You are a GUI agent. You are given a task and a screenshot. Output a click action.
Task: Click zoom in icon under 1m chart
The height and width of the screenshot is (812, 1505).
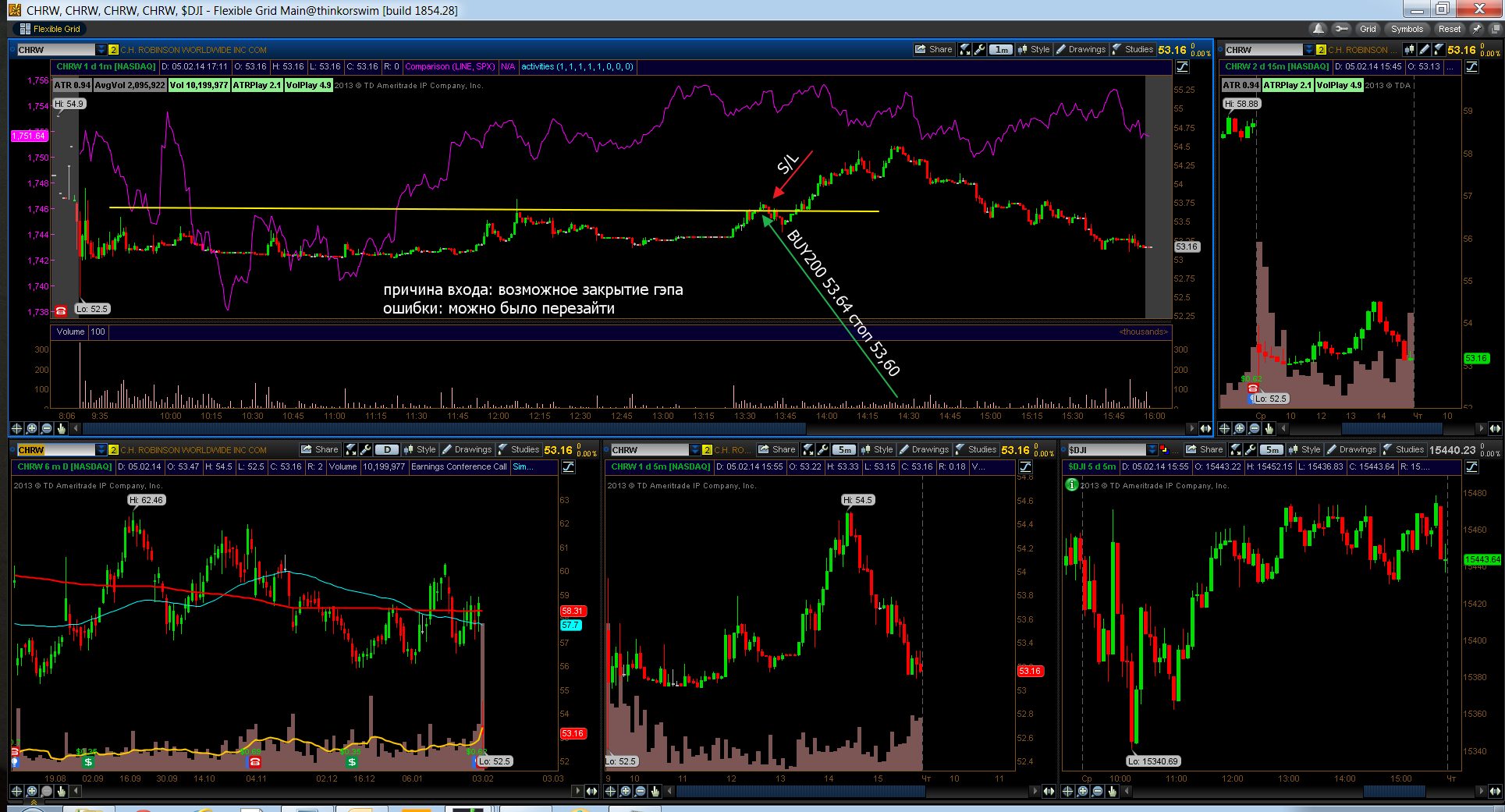(x=31, y=428)
